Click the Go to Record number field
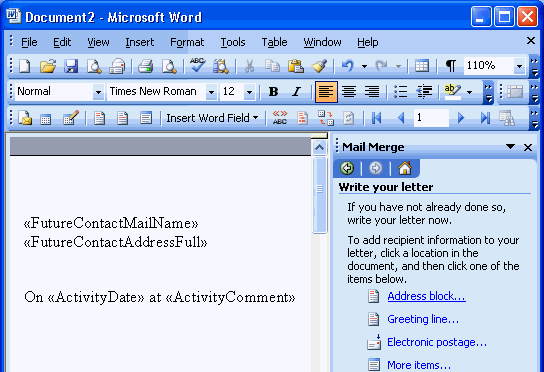Image resolution: width=544 pixels, height=372 pixels. coord(431,118)
